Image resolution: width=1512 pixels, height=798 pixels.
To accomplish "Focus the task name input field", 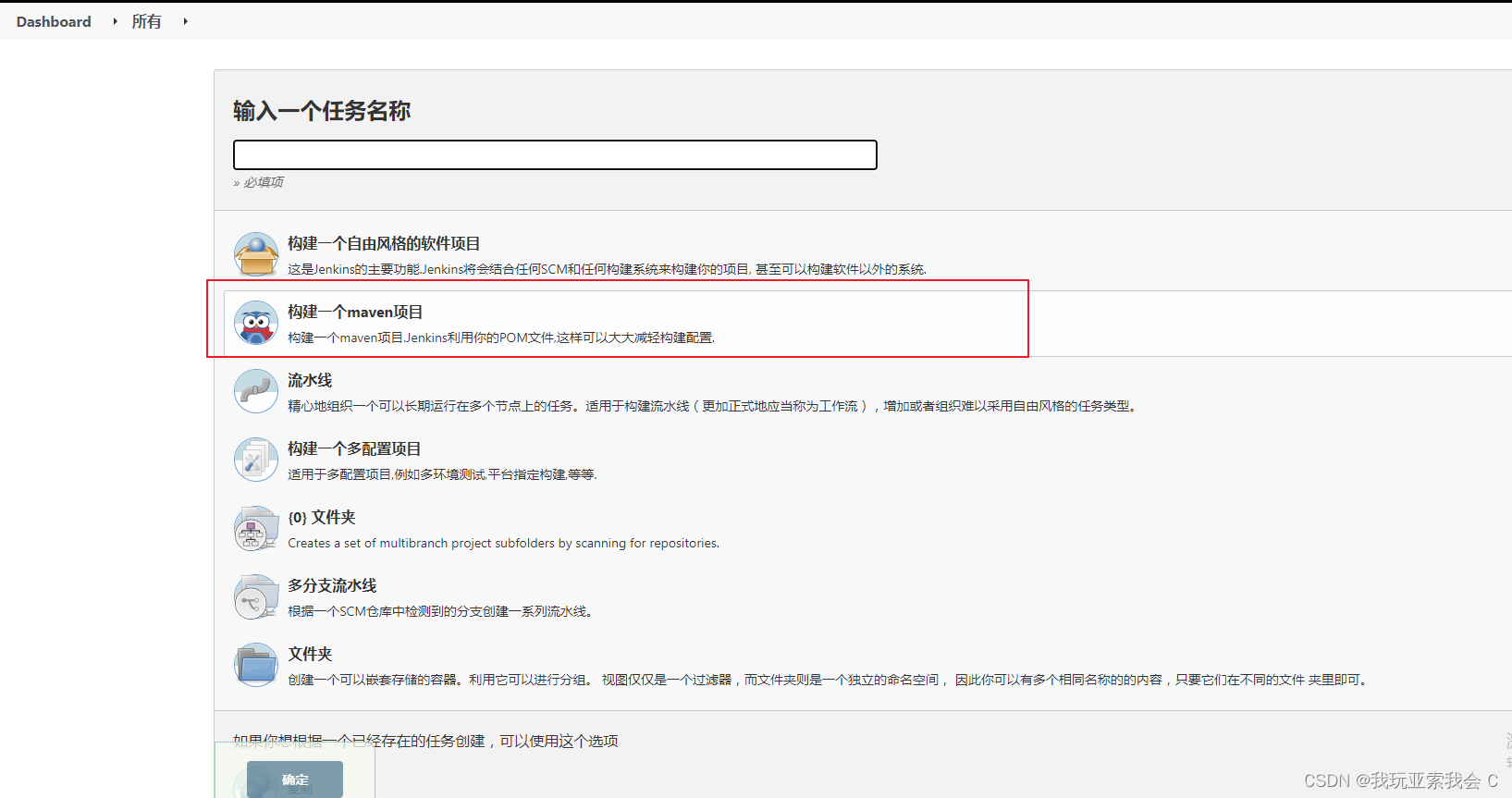I will (555, 154).
